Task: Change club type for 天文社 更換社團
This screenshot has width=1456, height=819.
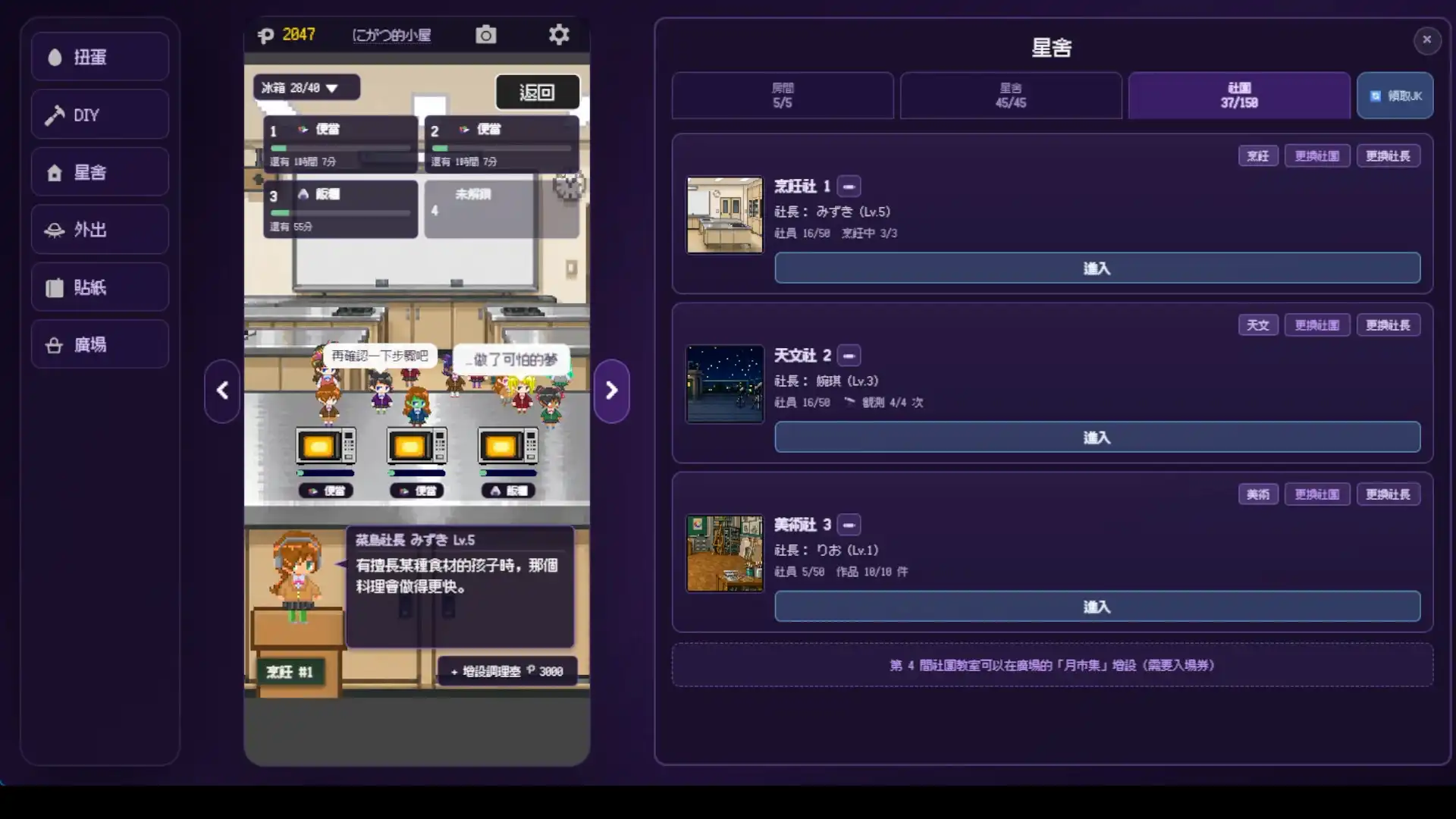Action: [1317, 325]
